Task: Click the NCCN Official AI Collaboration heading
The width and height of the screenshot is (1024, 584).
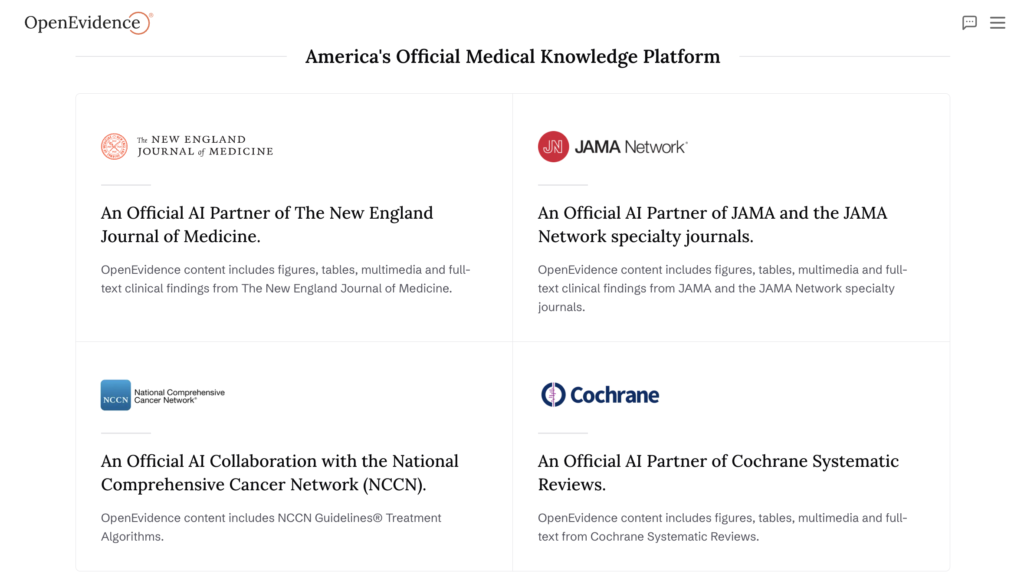Action: (280, 473)
